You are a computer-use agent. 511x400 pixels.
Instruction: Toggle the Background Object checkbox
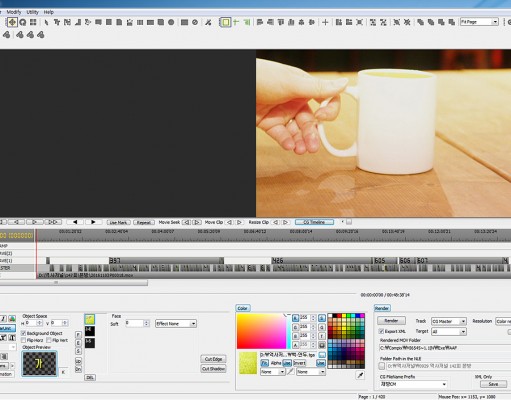click(24, 333)
